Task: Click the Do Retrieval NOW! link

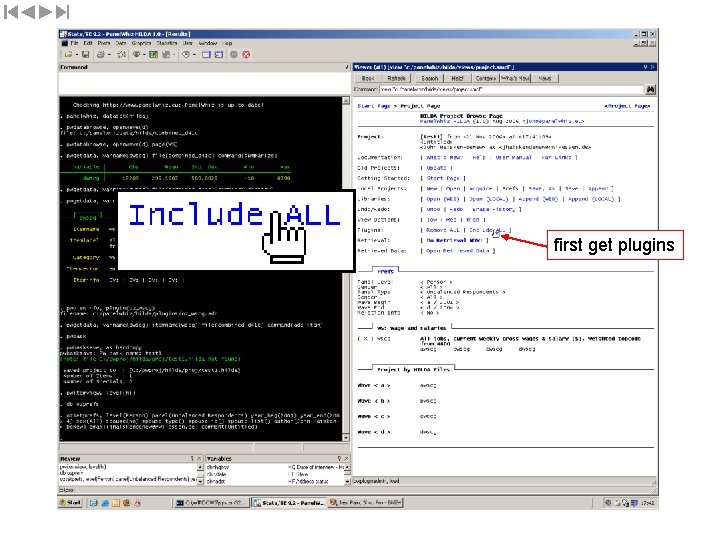Action: tap(454, 240)
